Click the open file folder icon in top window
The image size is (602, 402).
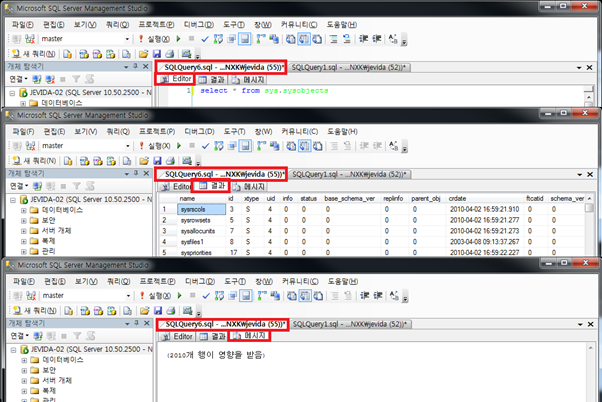[x=143, y=54]
